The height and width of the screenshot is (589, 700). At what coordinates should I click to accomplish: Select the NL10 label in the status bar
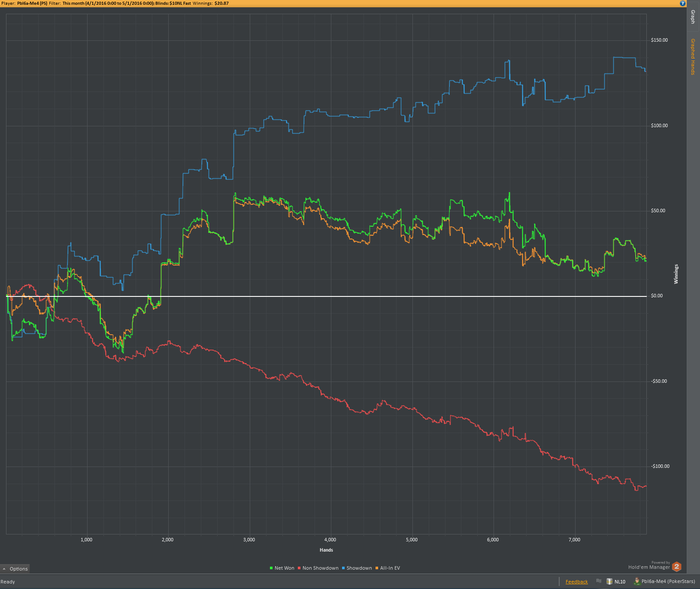[x=620, y=581]
